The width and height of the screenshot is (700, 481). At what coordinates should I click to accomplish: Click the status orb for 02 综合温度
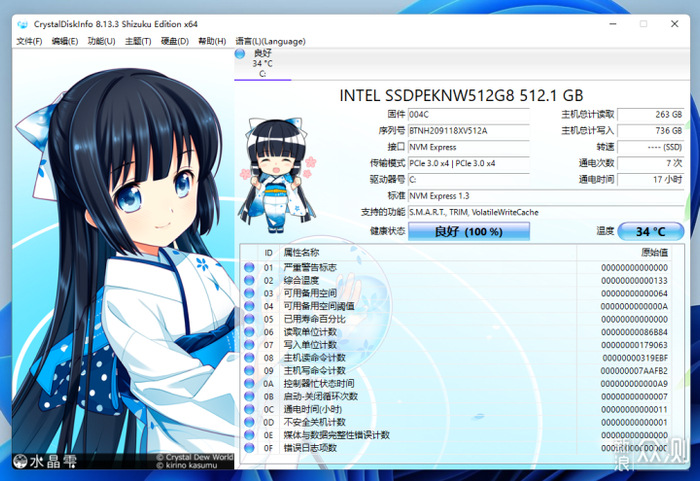pos(249,280)
